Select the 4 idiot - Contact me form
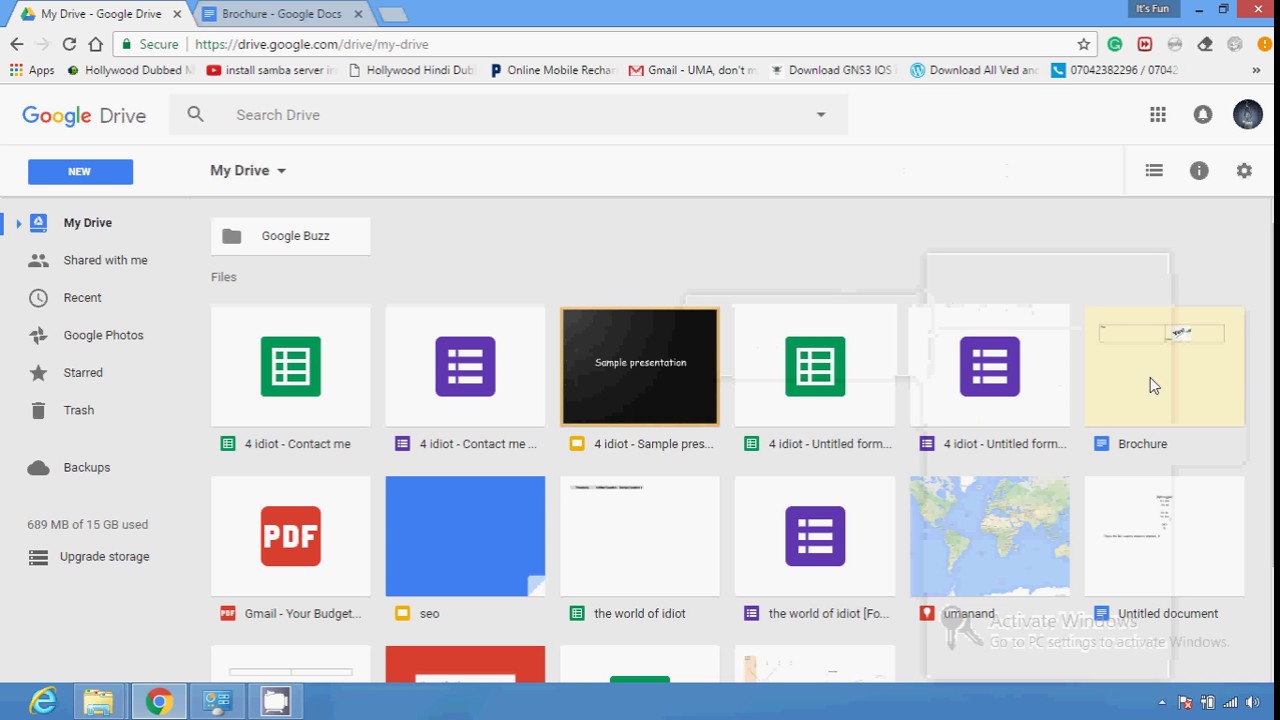Image resolution: width=1280 pixels, height=720 pixels. [465, 382]
